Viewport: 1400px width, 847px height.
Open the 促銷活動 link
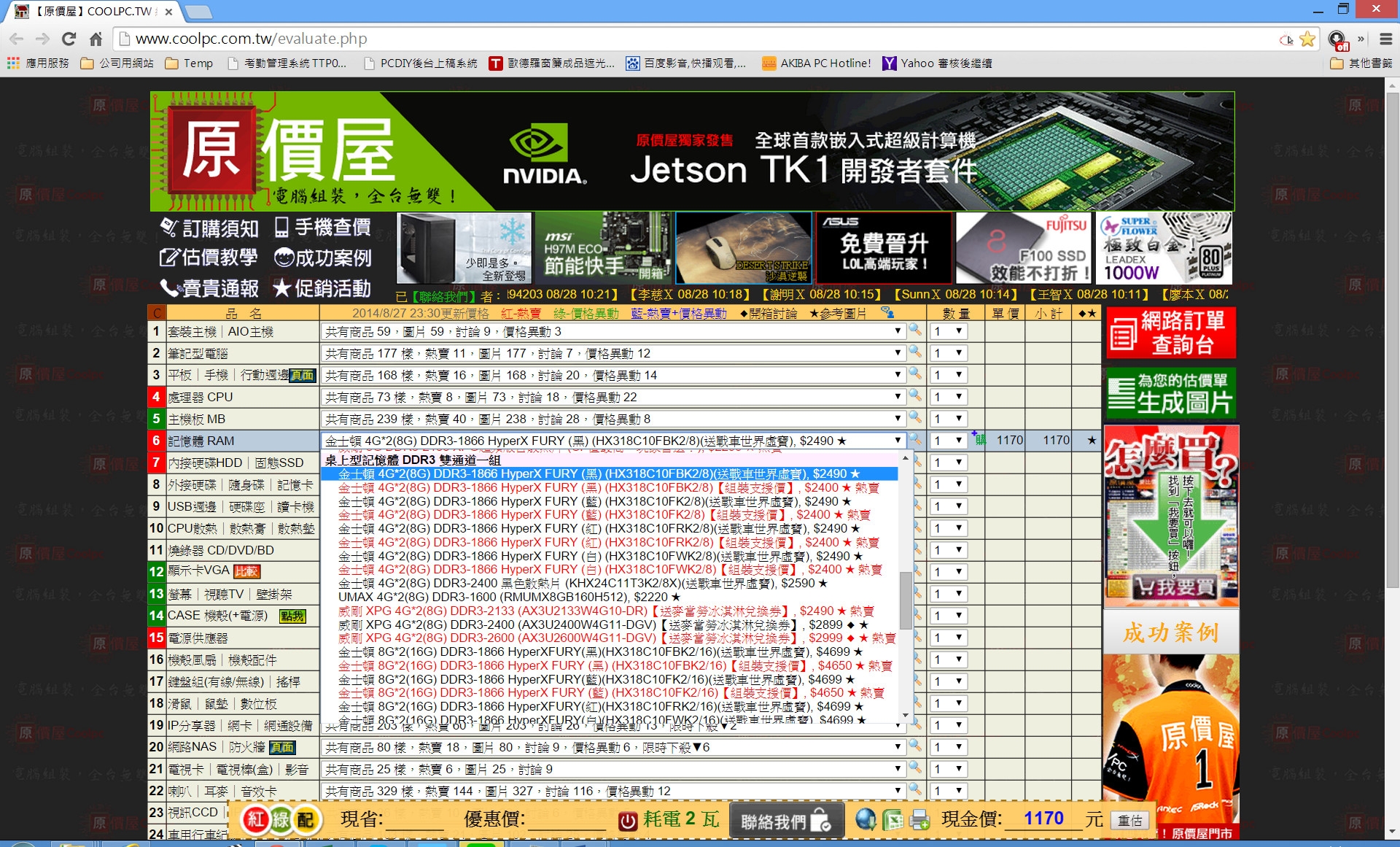[322, 288]
